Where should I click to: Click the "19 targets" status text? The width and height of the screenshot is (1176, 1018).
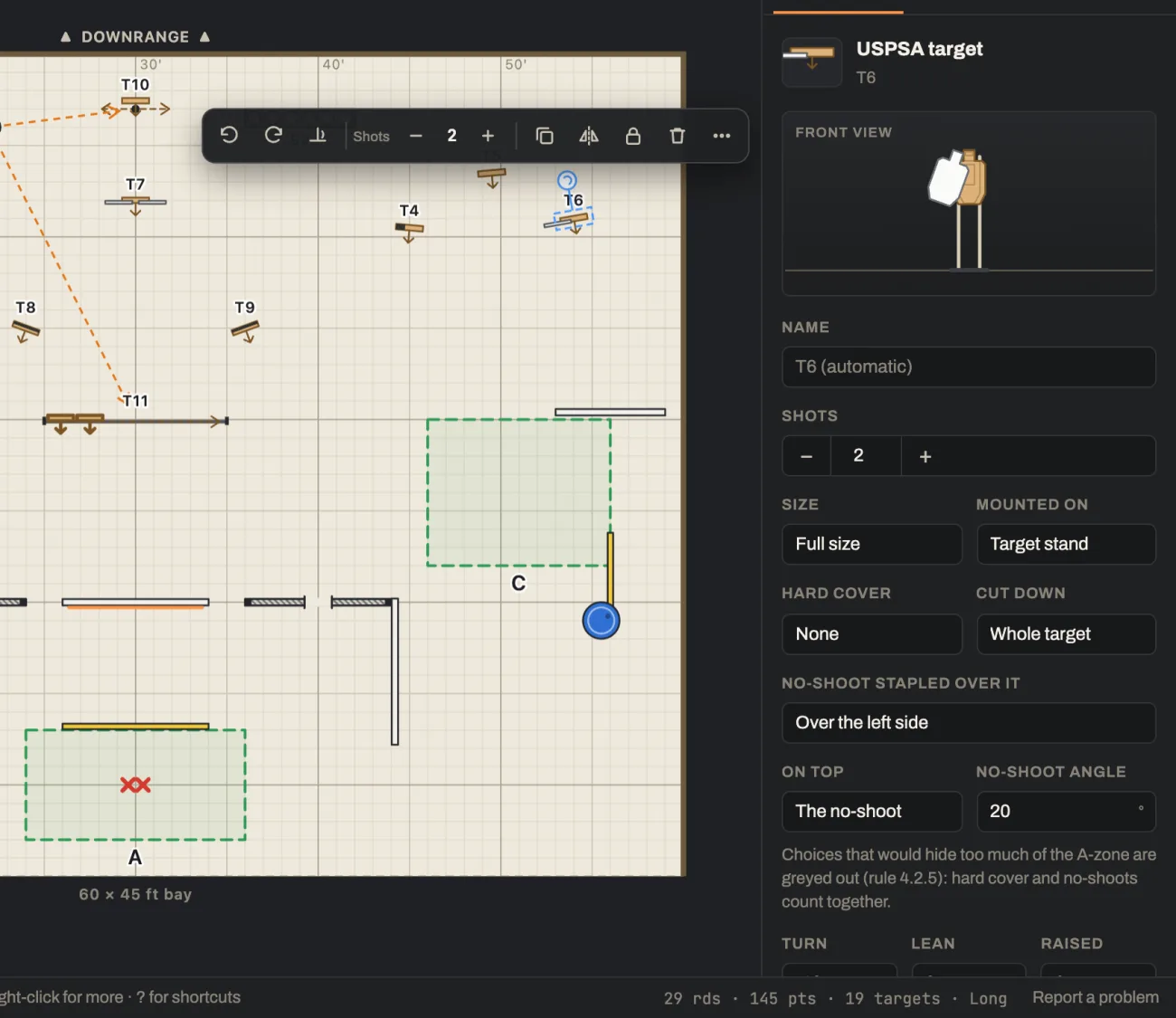click(892, 998)
